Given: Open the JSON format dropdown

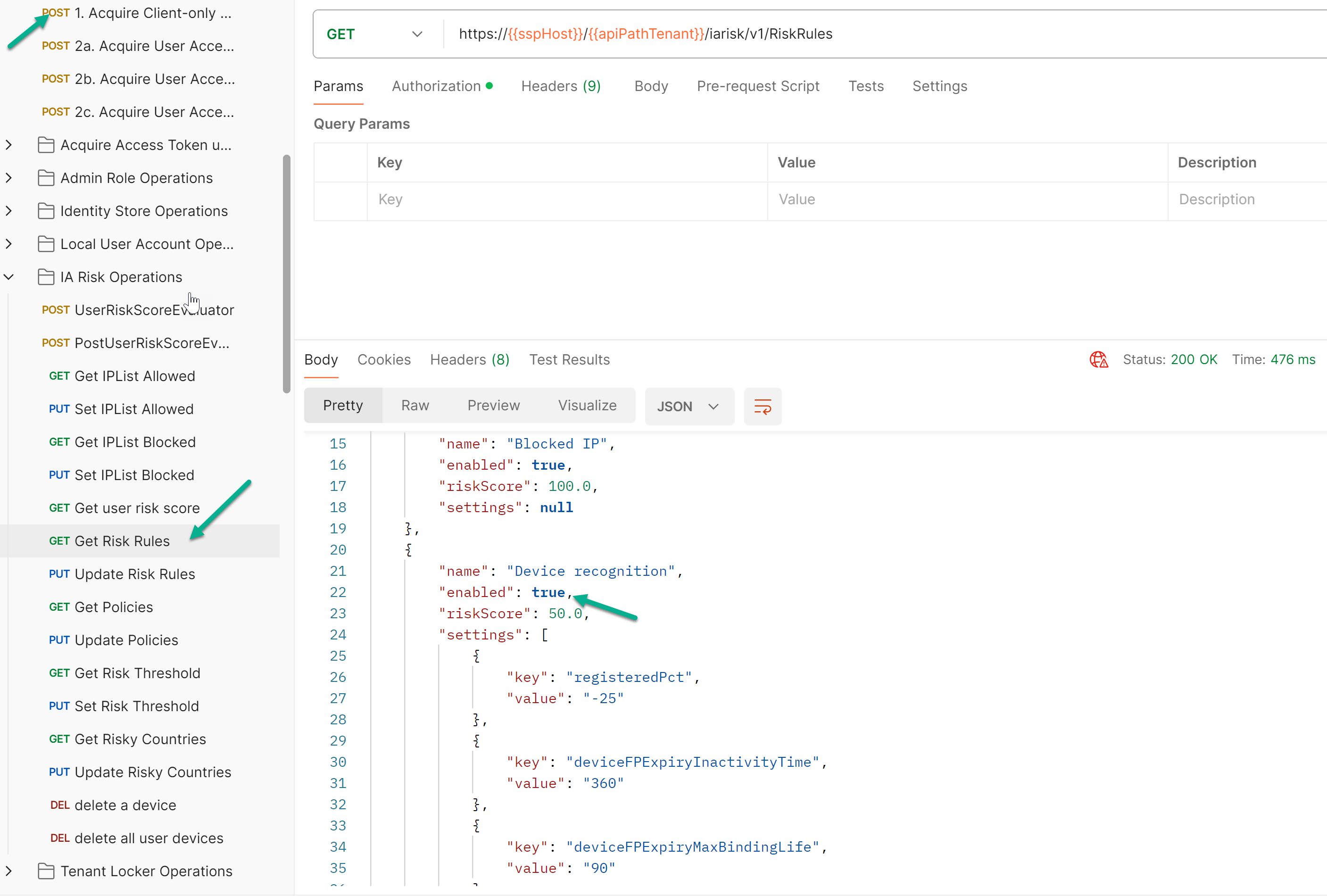Looking at the screenshot, I should click(688, 407).
